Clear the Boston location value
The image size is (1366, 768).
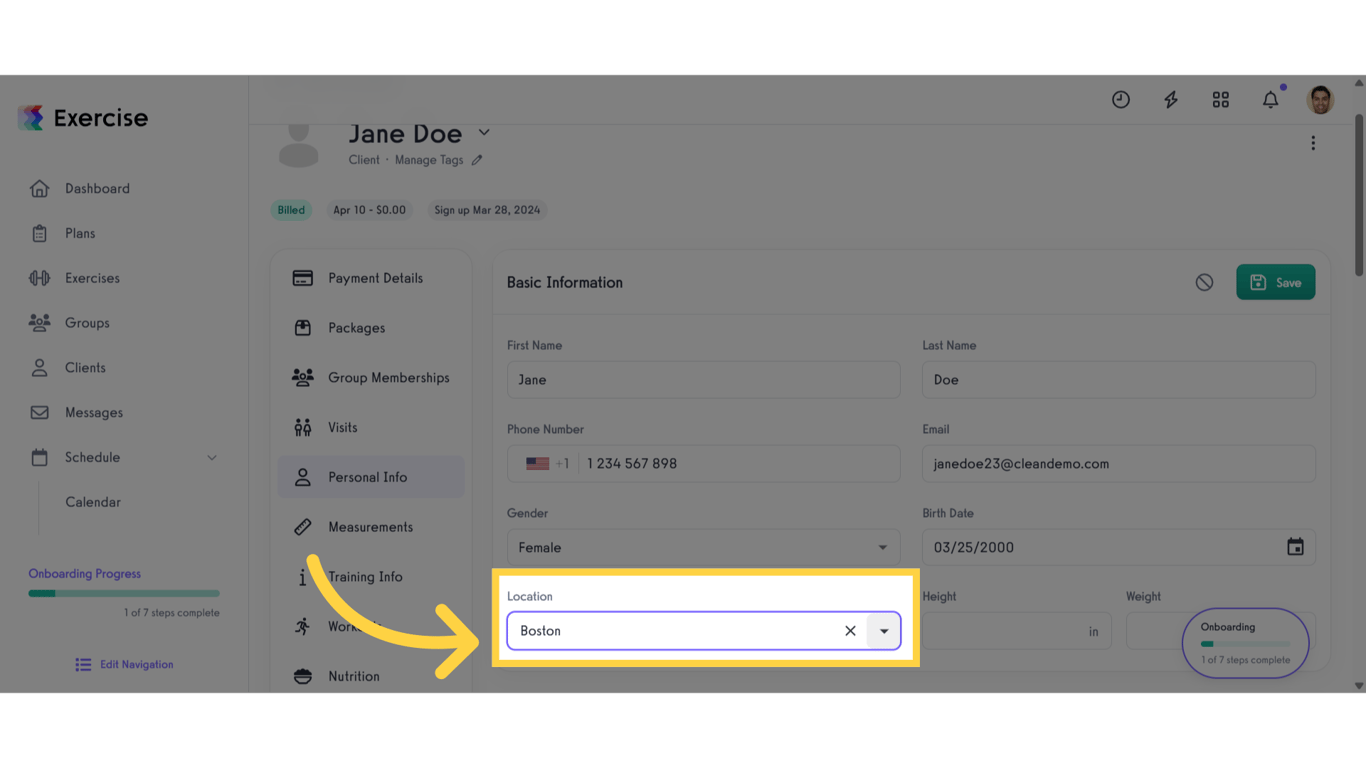click(850, 631)
